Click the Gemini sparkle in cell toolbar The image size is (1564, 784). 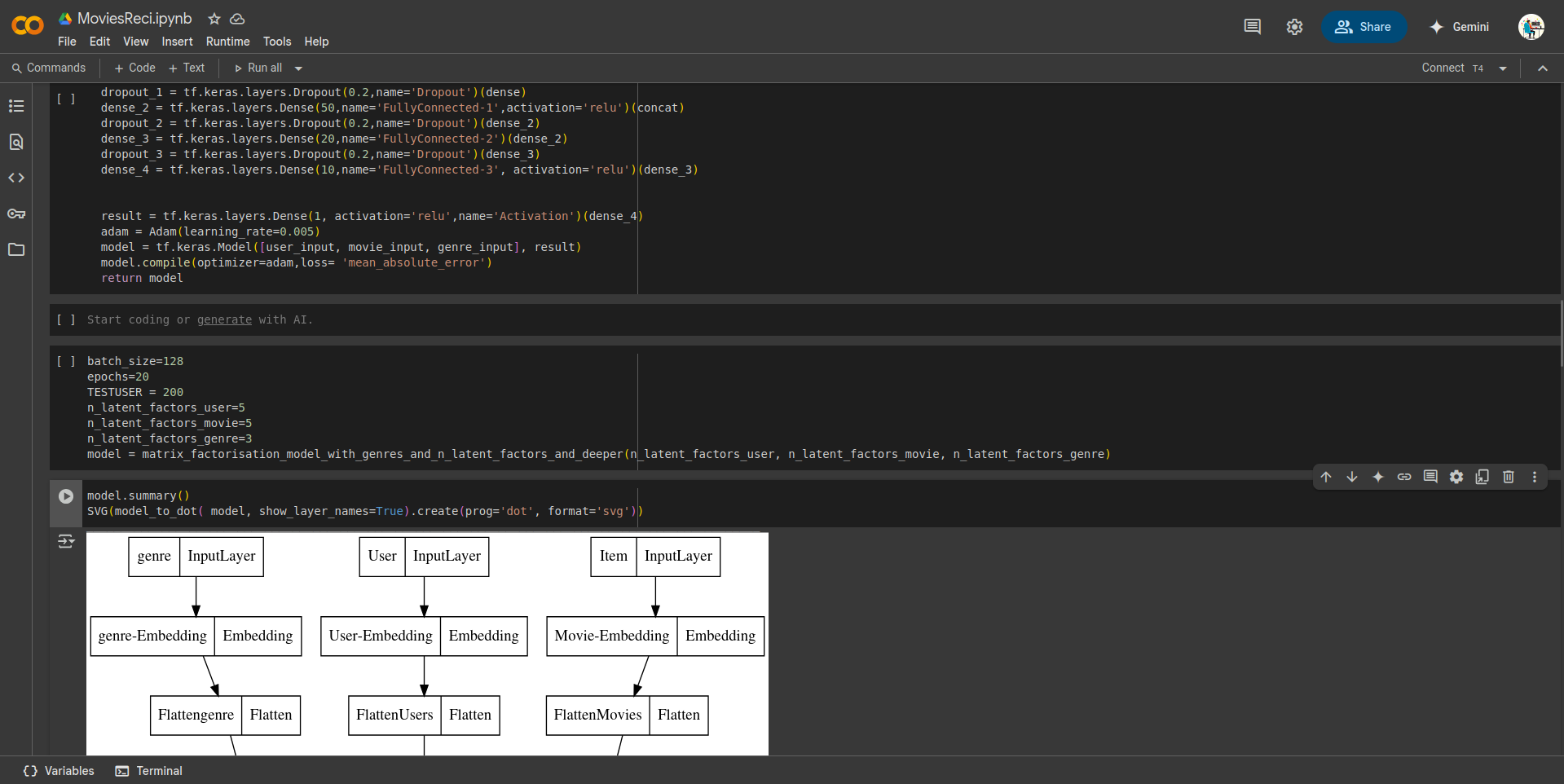[1378, 477]
